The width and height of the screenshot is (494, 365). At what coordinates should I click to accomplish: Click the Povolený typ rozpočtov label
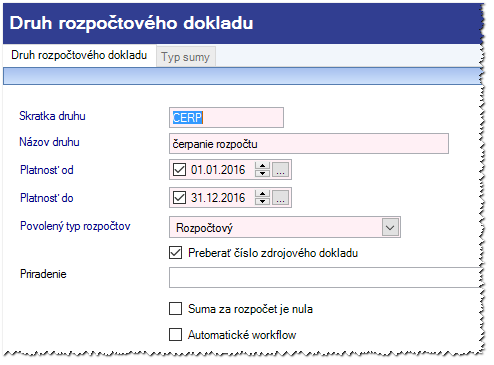coord(75,226)
